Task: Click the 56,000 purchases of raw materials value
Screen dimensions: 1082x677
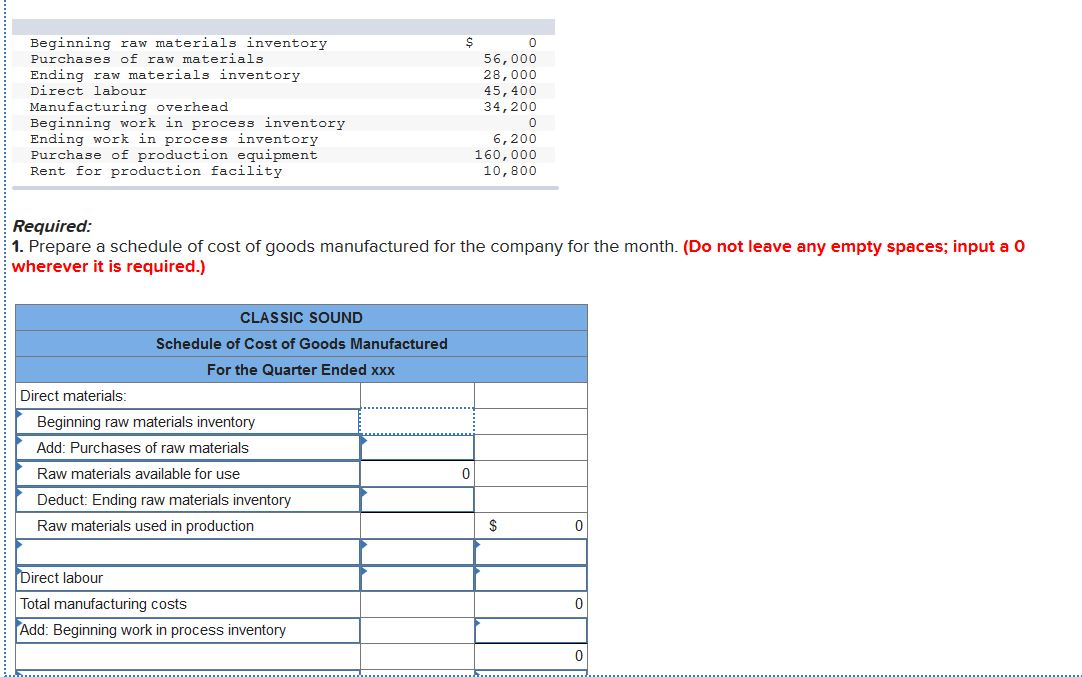Action: click(x=510, y=59)
